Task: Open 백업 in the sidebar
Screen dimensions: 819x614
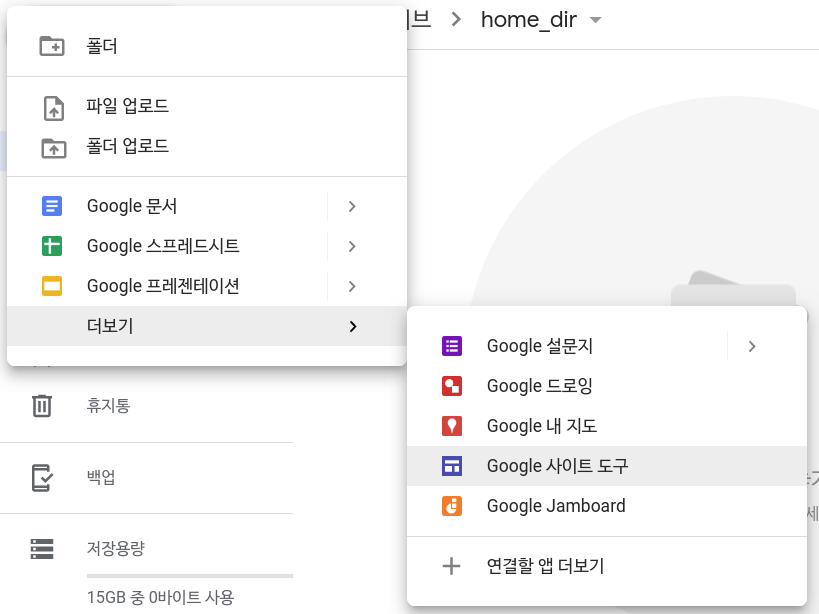Action: (101, 477)
